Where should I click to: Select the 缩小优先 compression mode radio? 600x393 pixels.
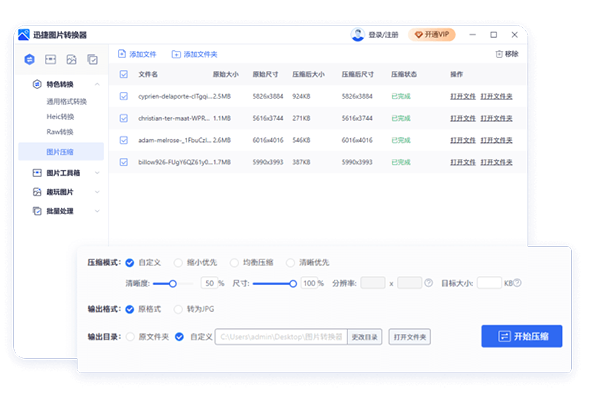point(178,263)
